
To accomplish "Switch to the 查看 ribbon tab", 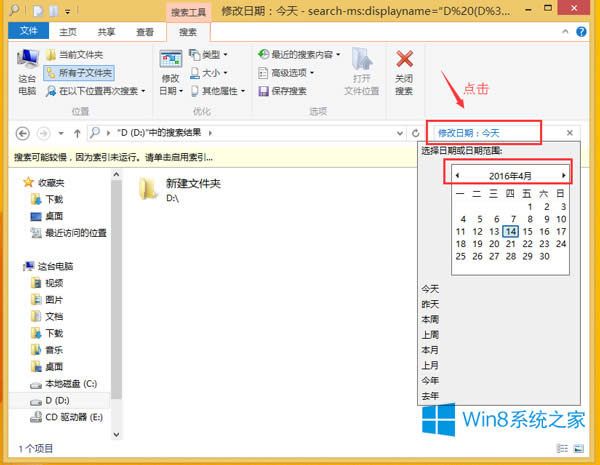I will click(x=145, y=32).
